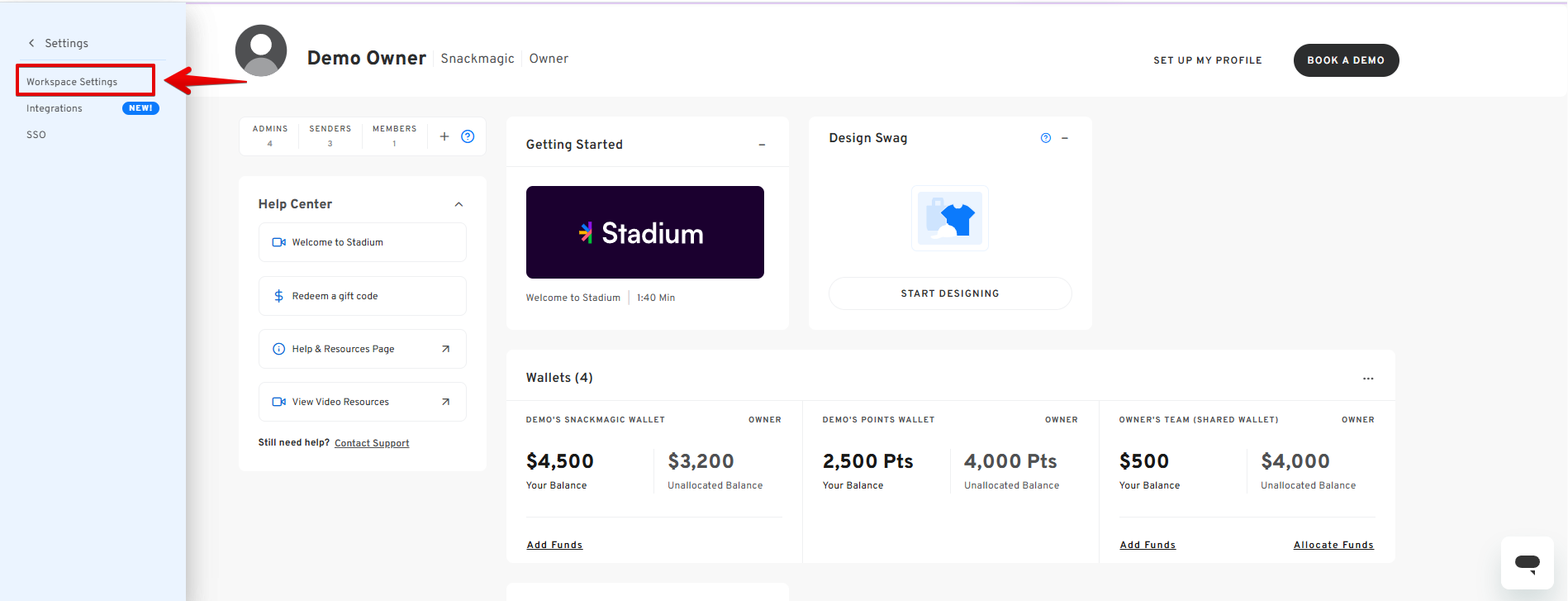Image resolution: width=1568 pixels, height=601 pixels.
Task: Click the t-shirt Design Swag image
Action: tap(950, 218)
